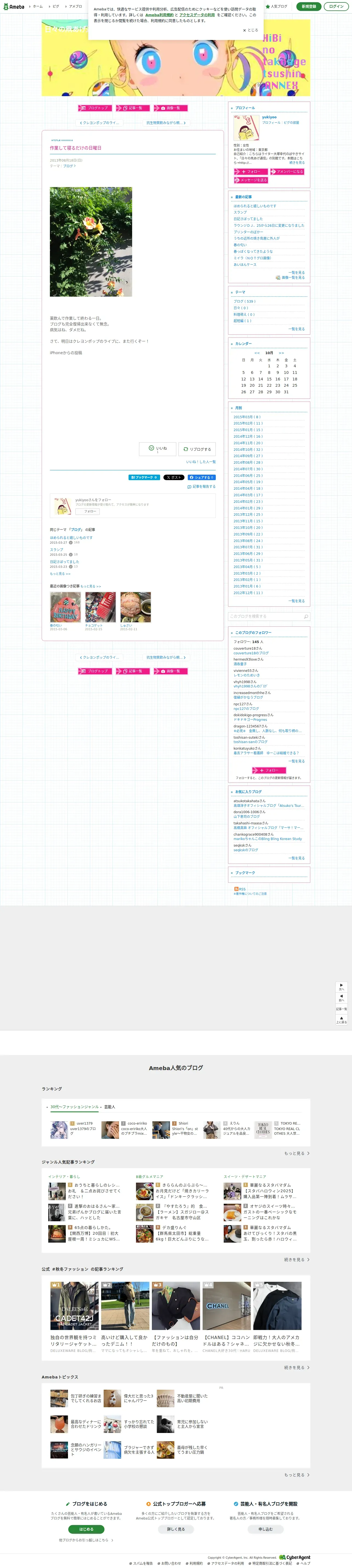Screen dimensions: 352x1568
Task: Open the 新規登録 registration button
Action: 309,7
